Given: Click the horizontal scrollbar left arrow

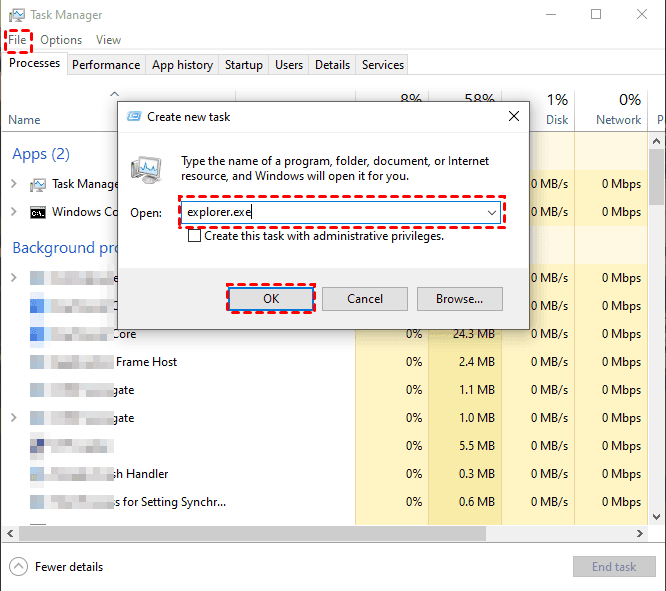Looking at the screenshot, I should (x=10, y=533).
